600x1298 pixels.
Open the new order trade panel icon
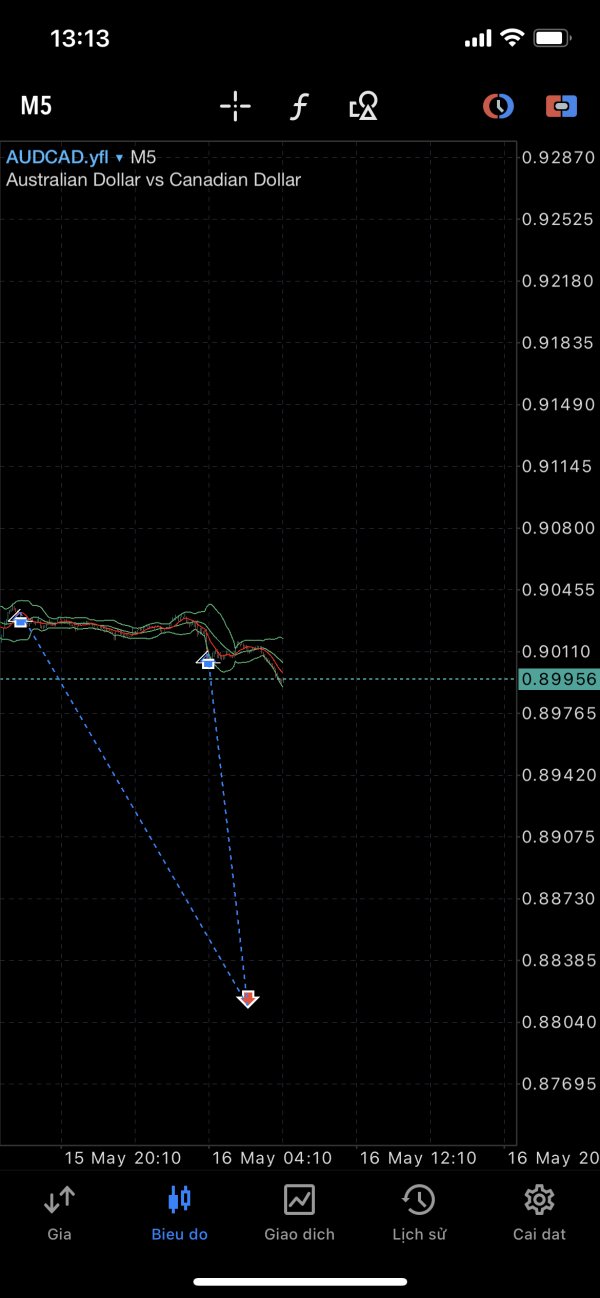pos(561,106)
